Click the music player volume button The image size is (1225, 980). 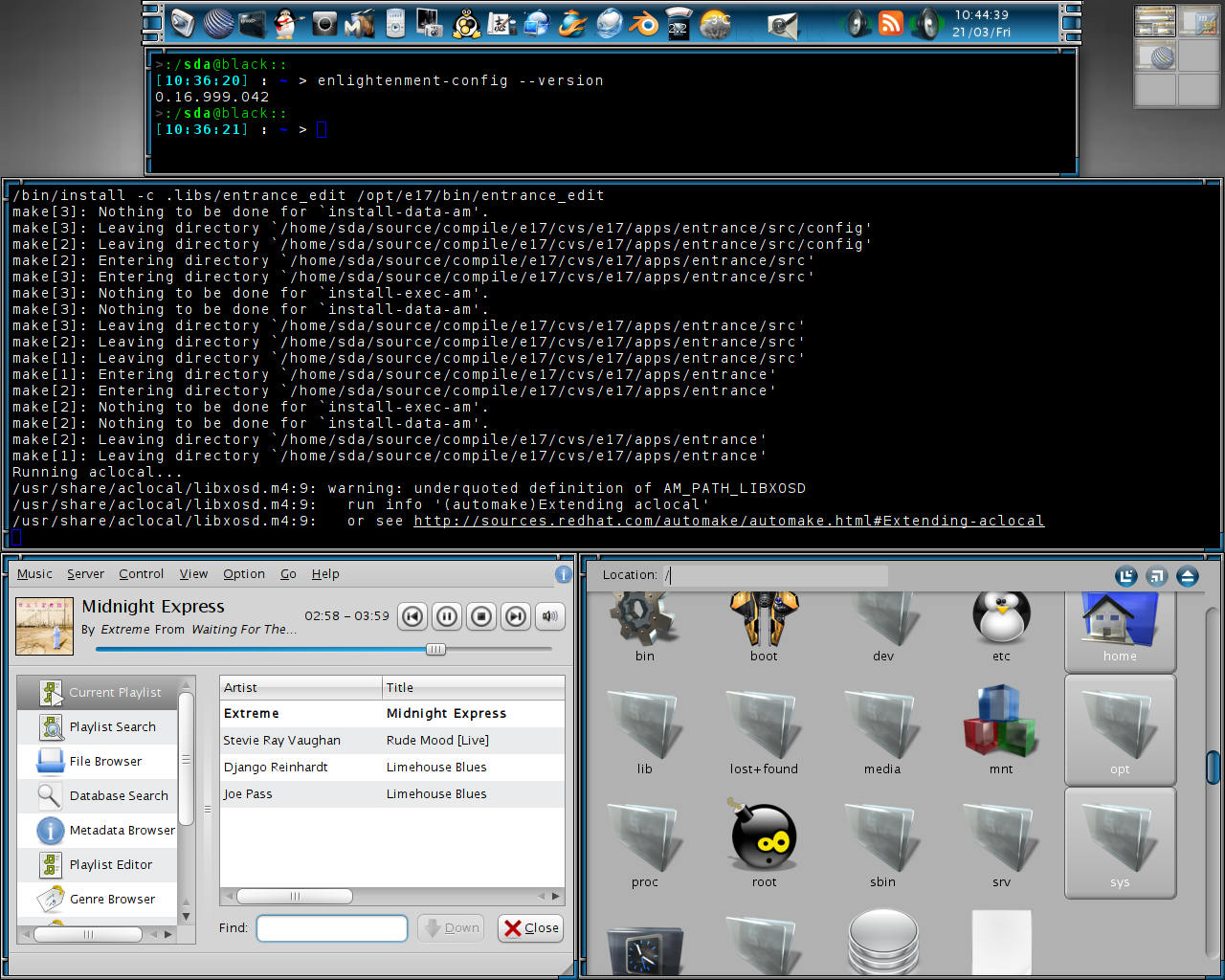[x=550, y=616]
